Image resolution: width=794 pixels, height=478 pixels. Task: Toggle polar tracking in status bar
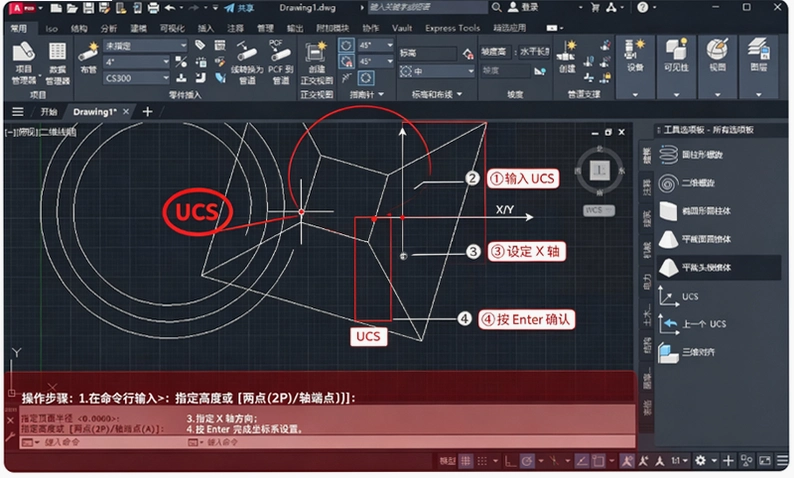click(527, 461)
